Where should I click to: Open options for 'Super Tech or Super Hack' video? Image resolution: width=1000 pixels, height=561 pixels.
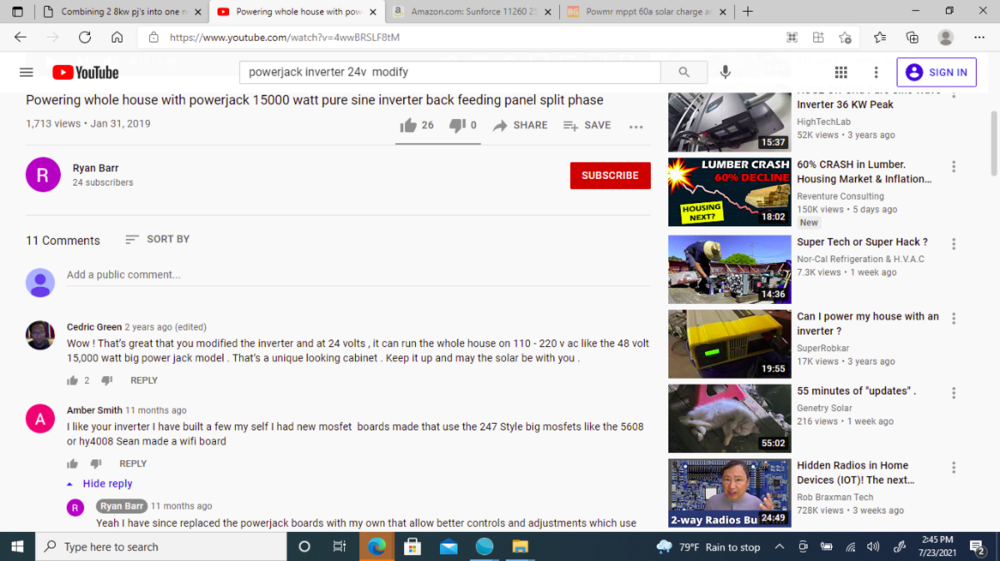(953, 244)
